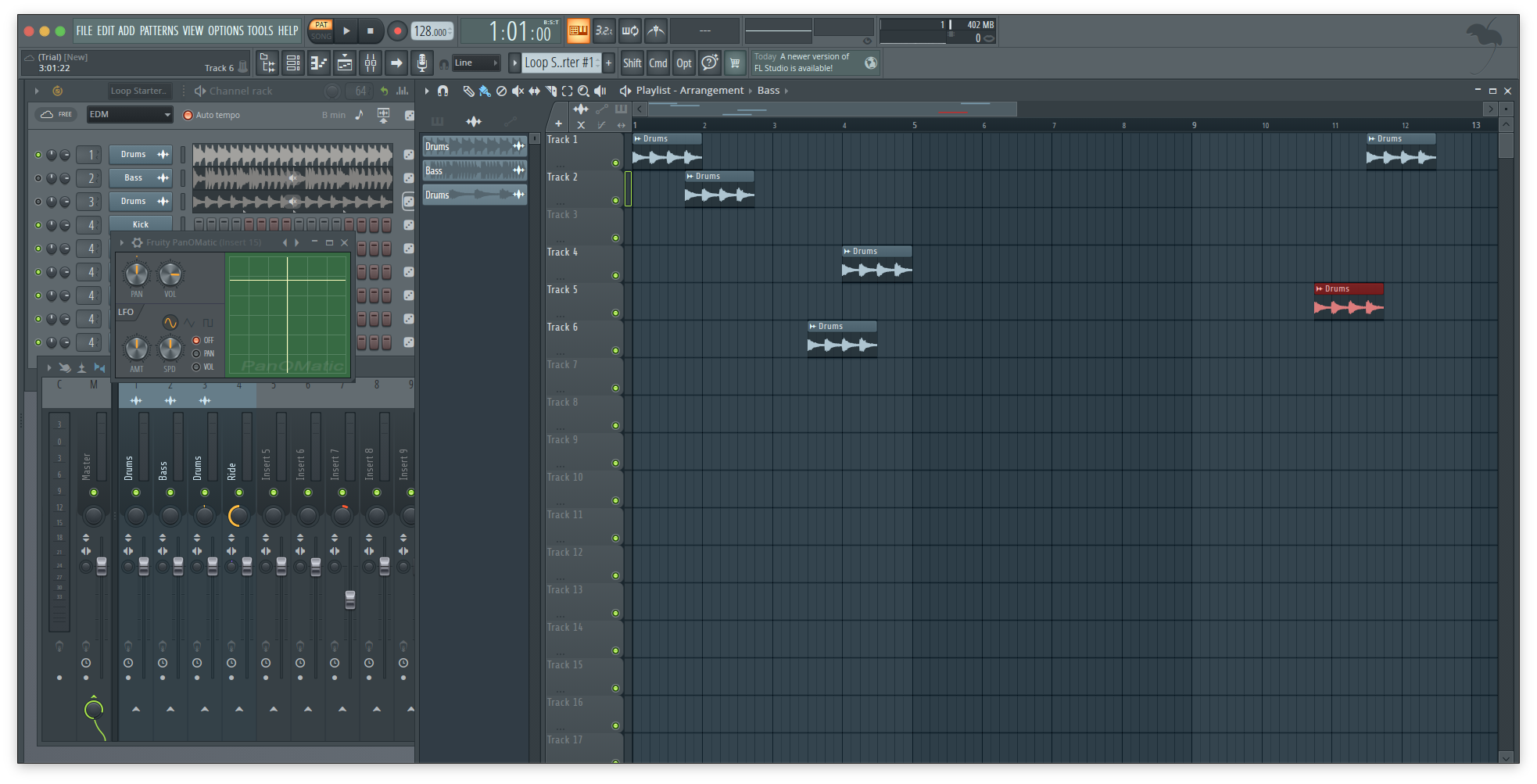
Task: Toggle the countdown before recording button
Action: tap(604, 31)
